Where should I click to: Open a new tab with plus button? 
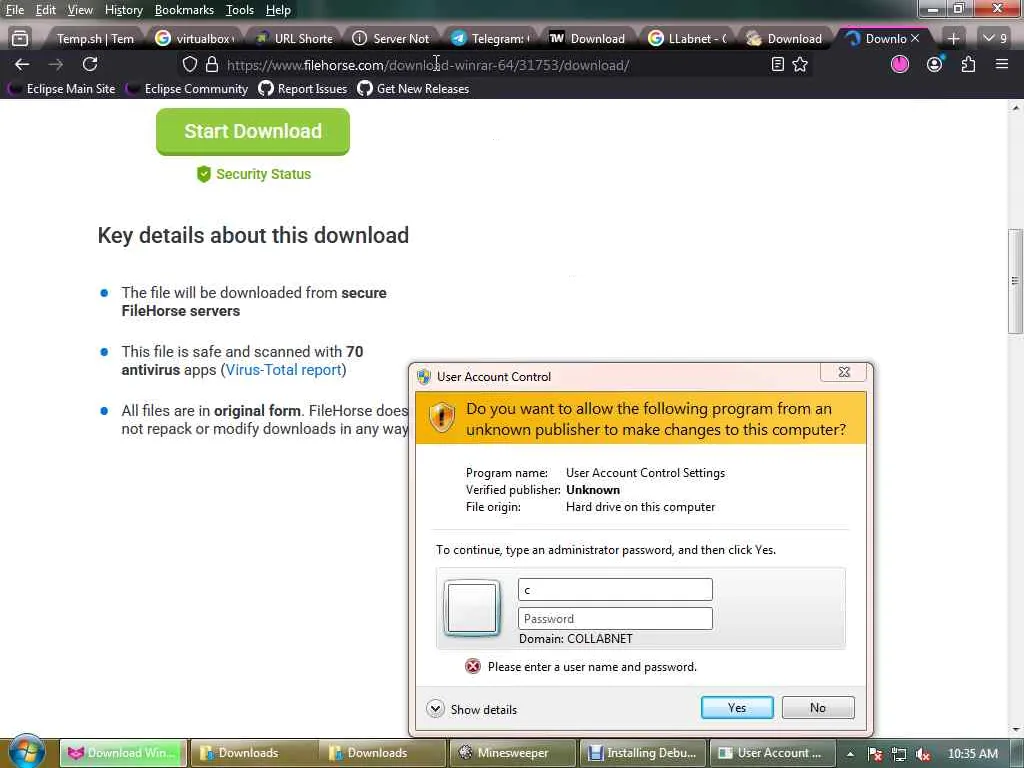(x=953, y=39)
